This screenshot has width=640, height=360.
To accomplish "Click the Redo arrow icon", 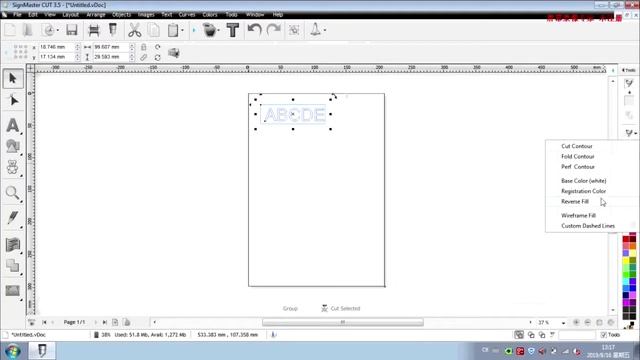I will (273, 30).
